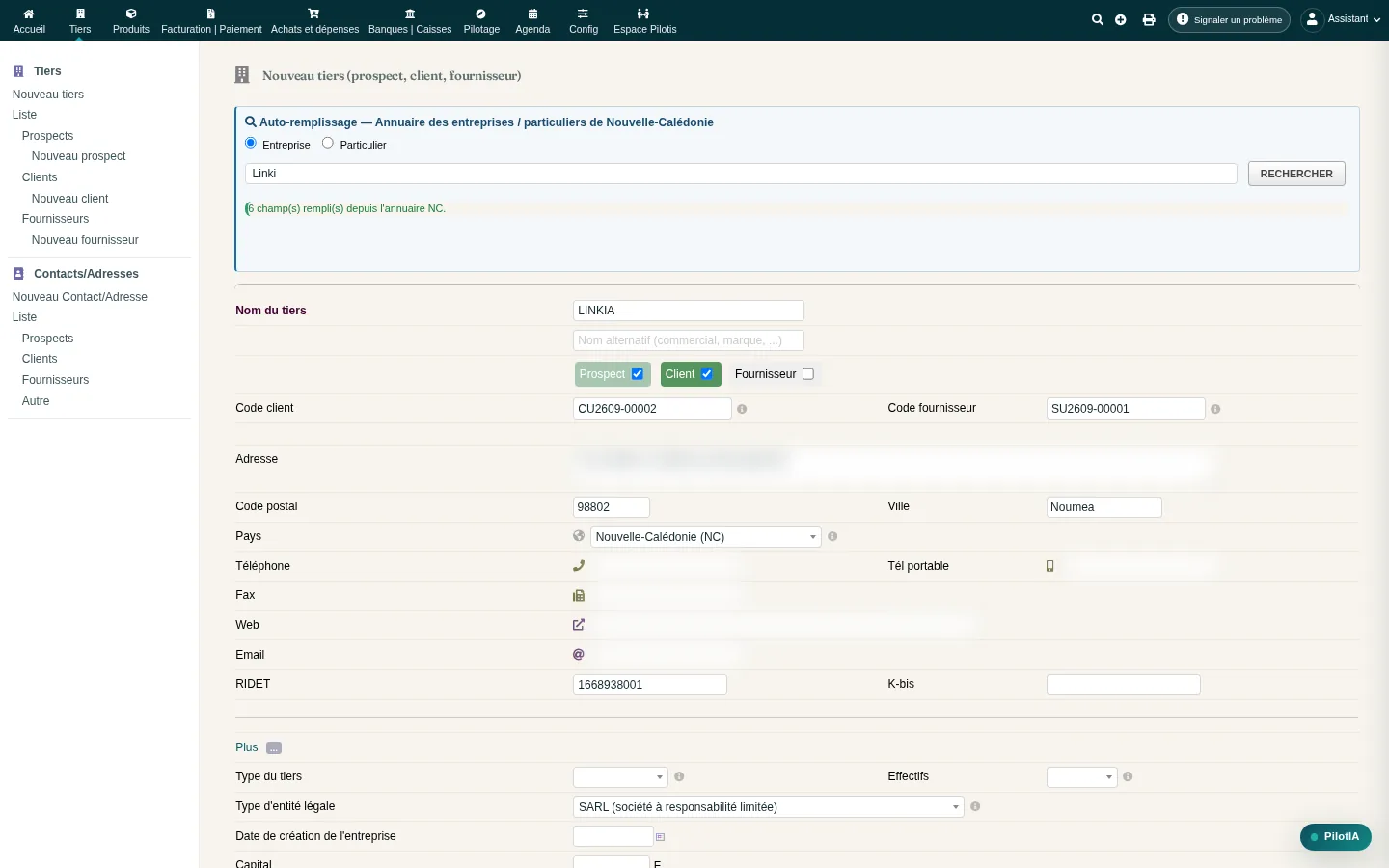Open the Pays country dropdown
Viewport: 1389px width, 868px height.
706,537
